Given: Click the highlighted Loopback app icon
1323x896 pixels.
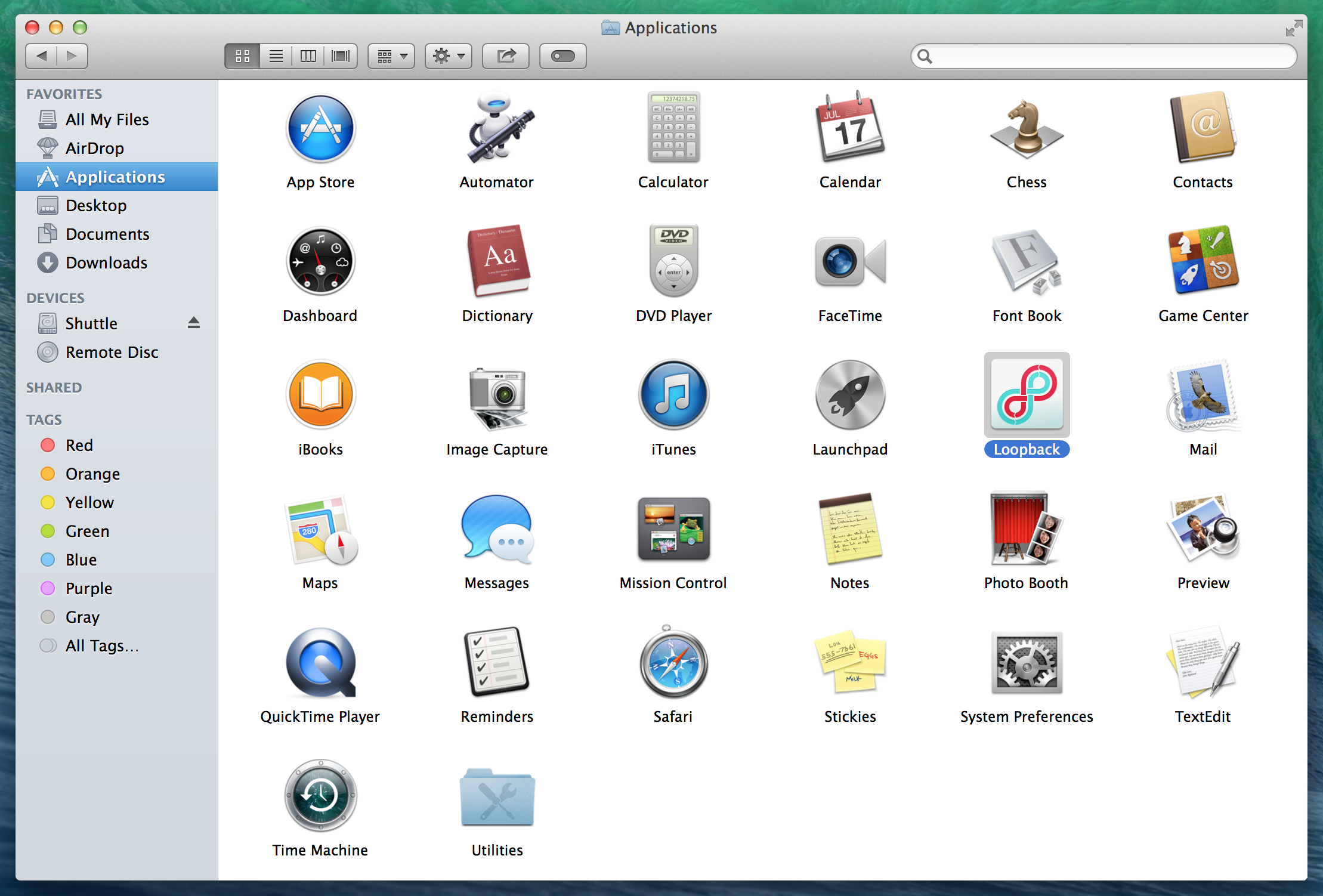Looking at the screenshot, I should point(1027,394).
